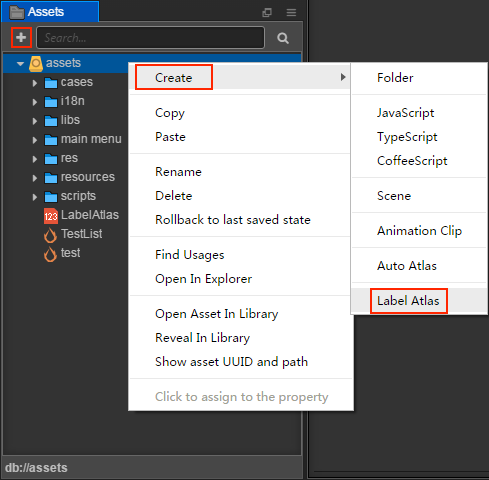Viewport: 489px width, 480px height.
Task: Click the LabelAtlas 123 asset icon
Action: coord(51,216)
